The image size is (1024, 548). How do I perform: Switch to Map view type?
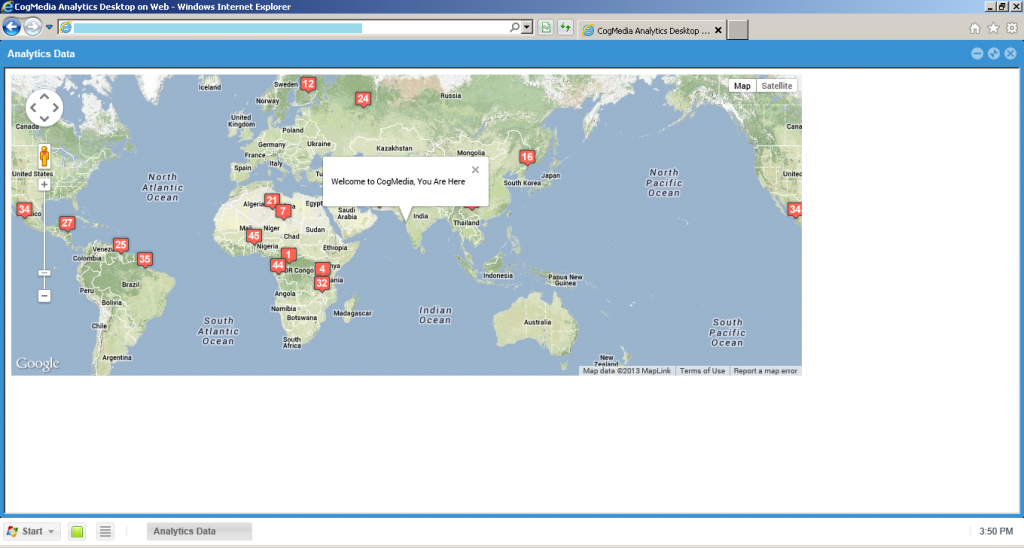point(742,86)
